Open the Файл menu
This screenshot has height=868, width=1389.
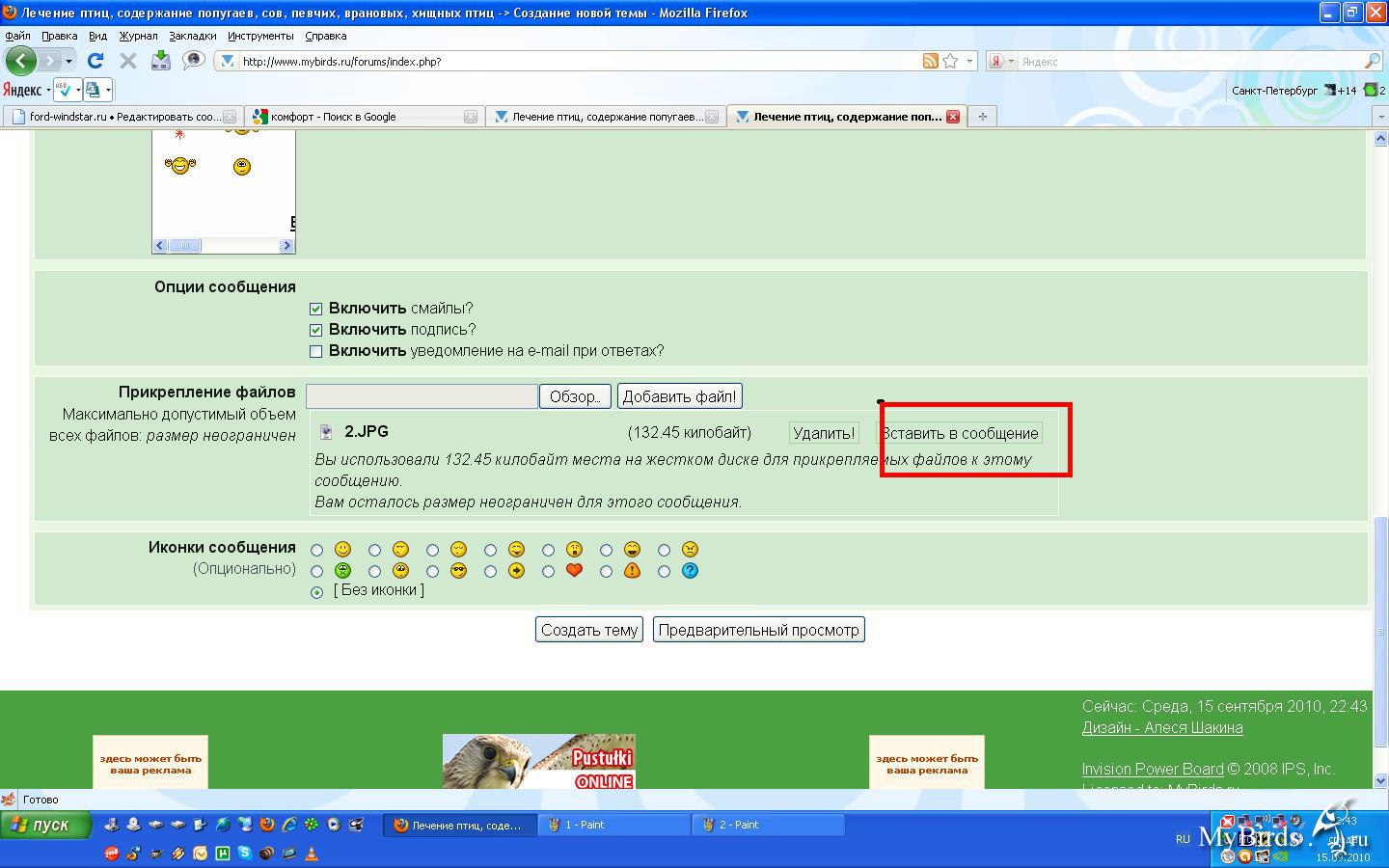pos(17,36)
